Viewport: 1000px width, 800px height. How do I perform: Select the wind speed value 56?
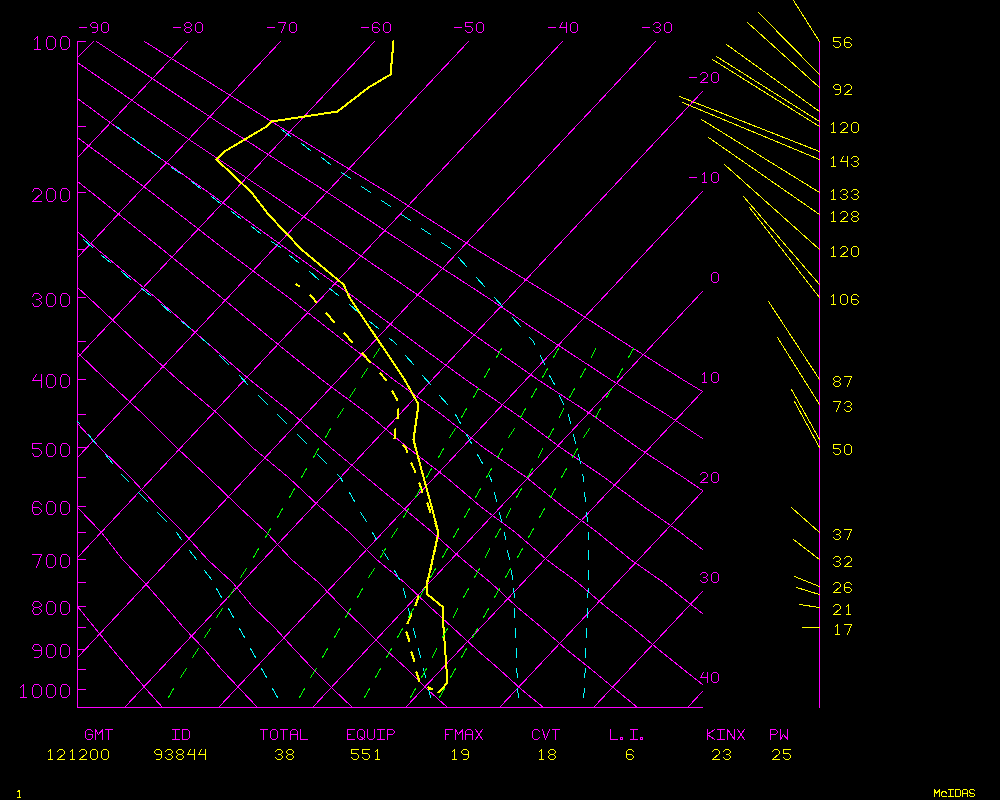pos(842,43)
